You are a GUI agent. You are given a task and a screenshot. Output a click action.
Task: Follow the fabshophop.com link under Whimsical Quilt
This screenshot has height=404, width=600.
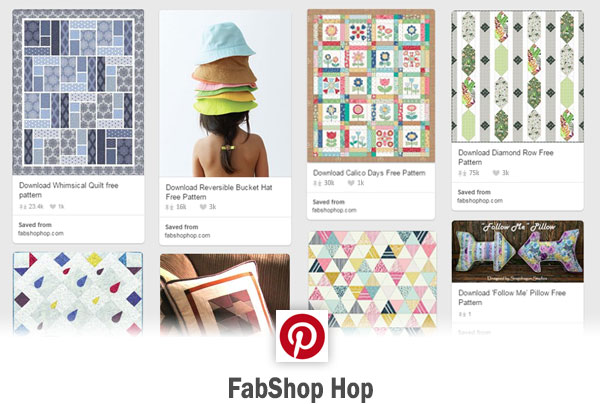[41, 233]
